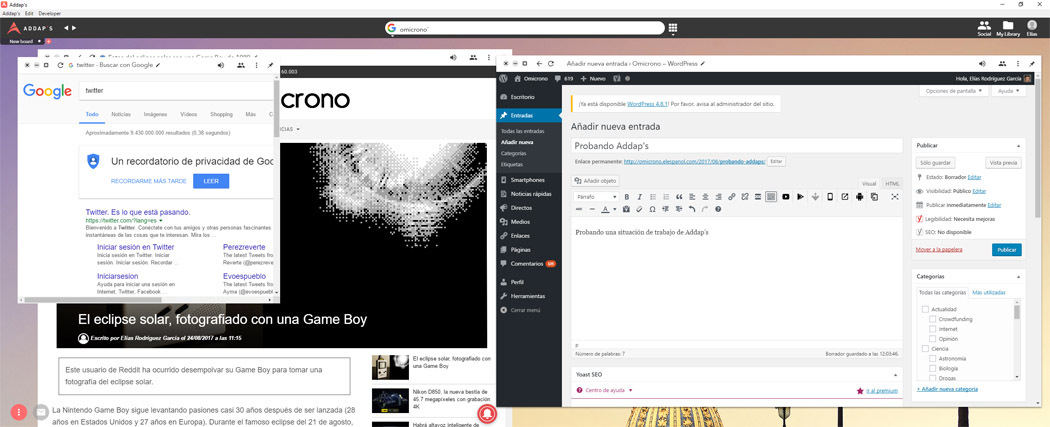
Task: Insert link in the WordPress editor
Action: pyautogui.click(x=731, y=197)
